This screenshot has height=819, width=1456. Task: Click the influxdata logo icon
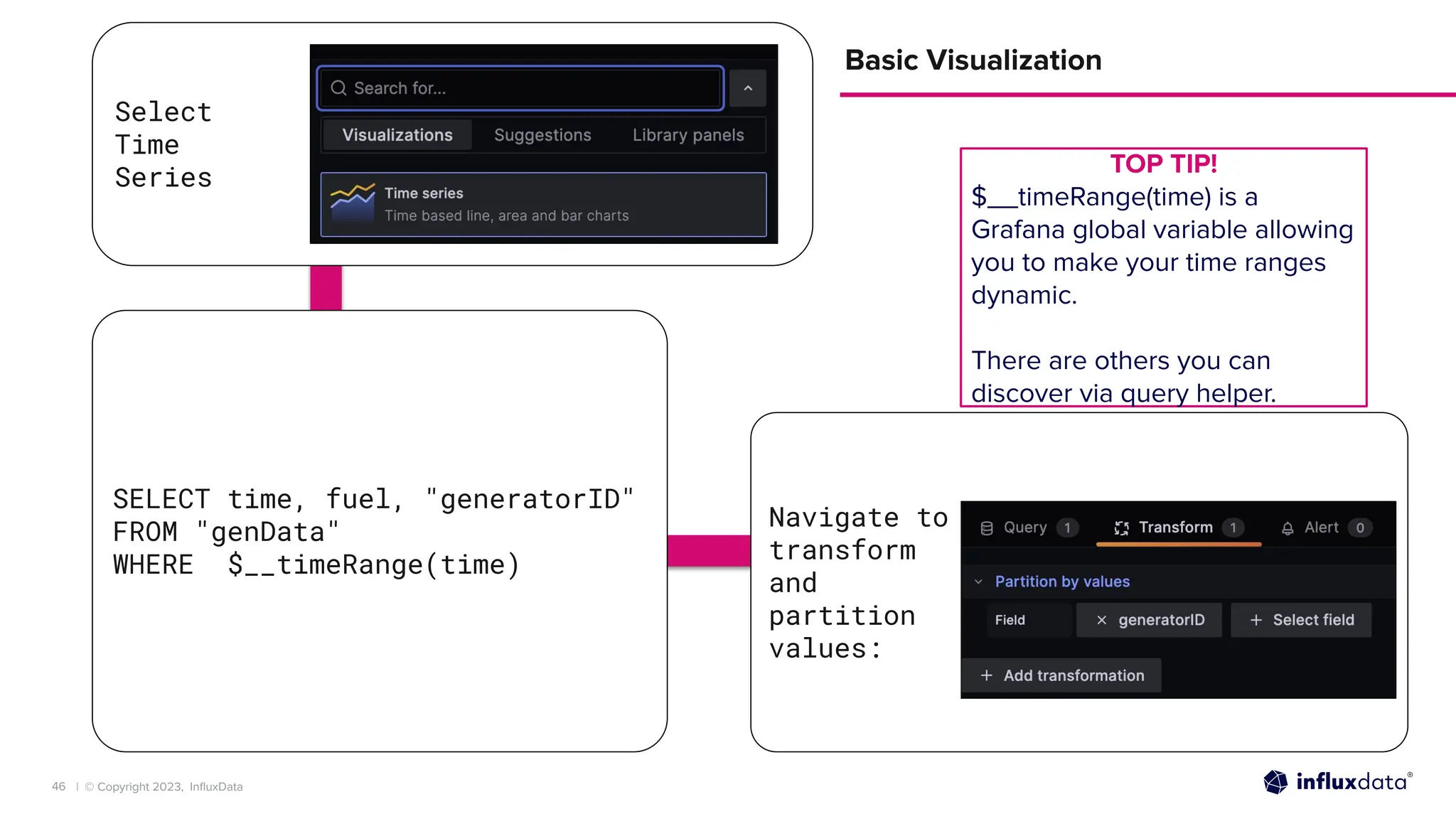pos(1275,782)
